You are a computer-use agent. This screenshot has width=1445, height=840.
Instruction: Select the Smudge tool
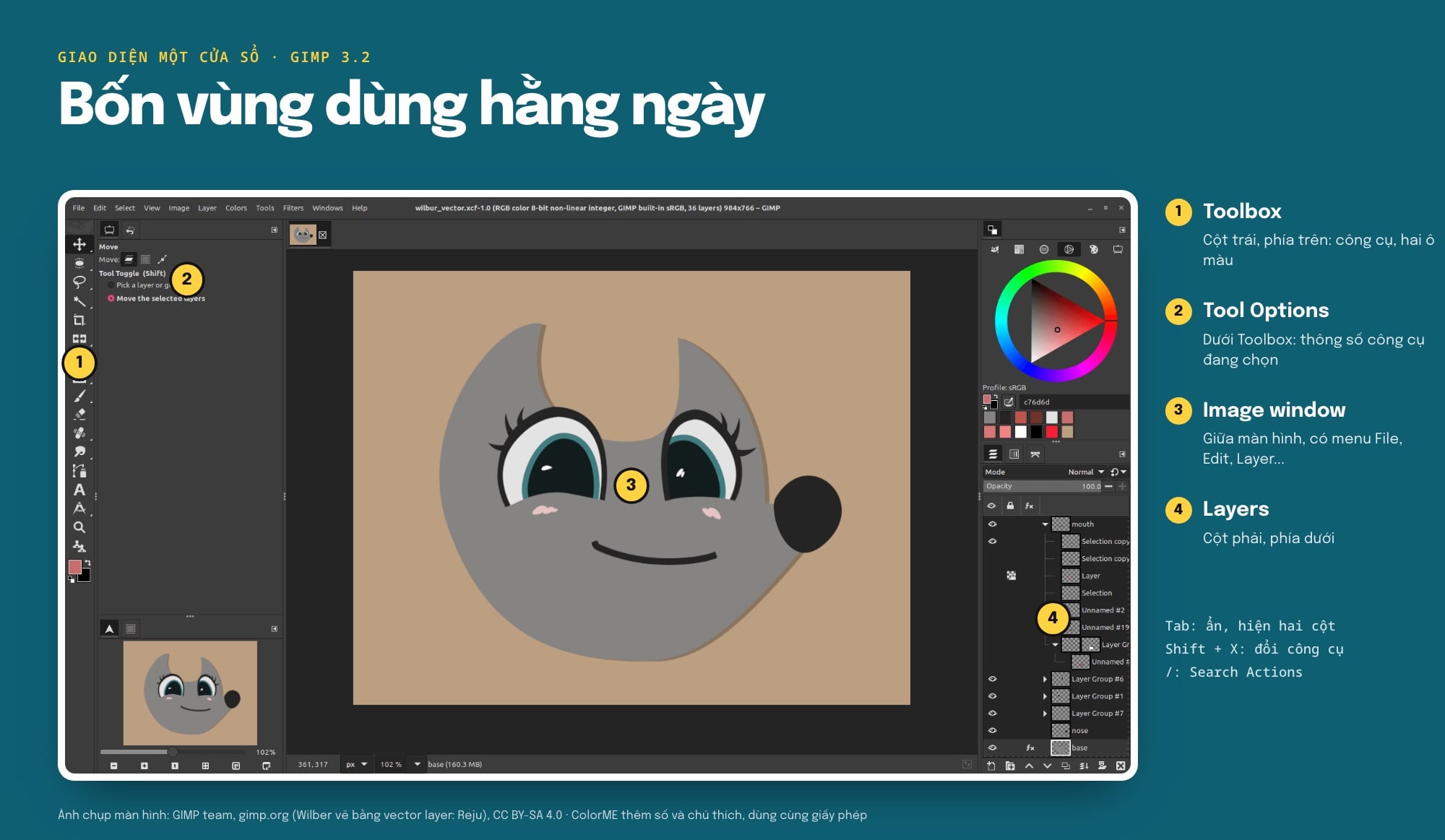(x=79, y=451)
